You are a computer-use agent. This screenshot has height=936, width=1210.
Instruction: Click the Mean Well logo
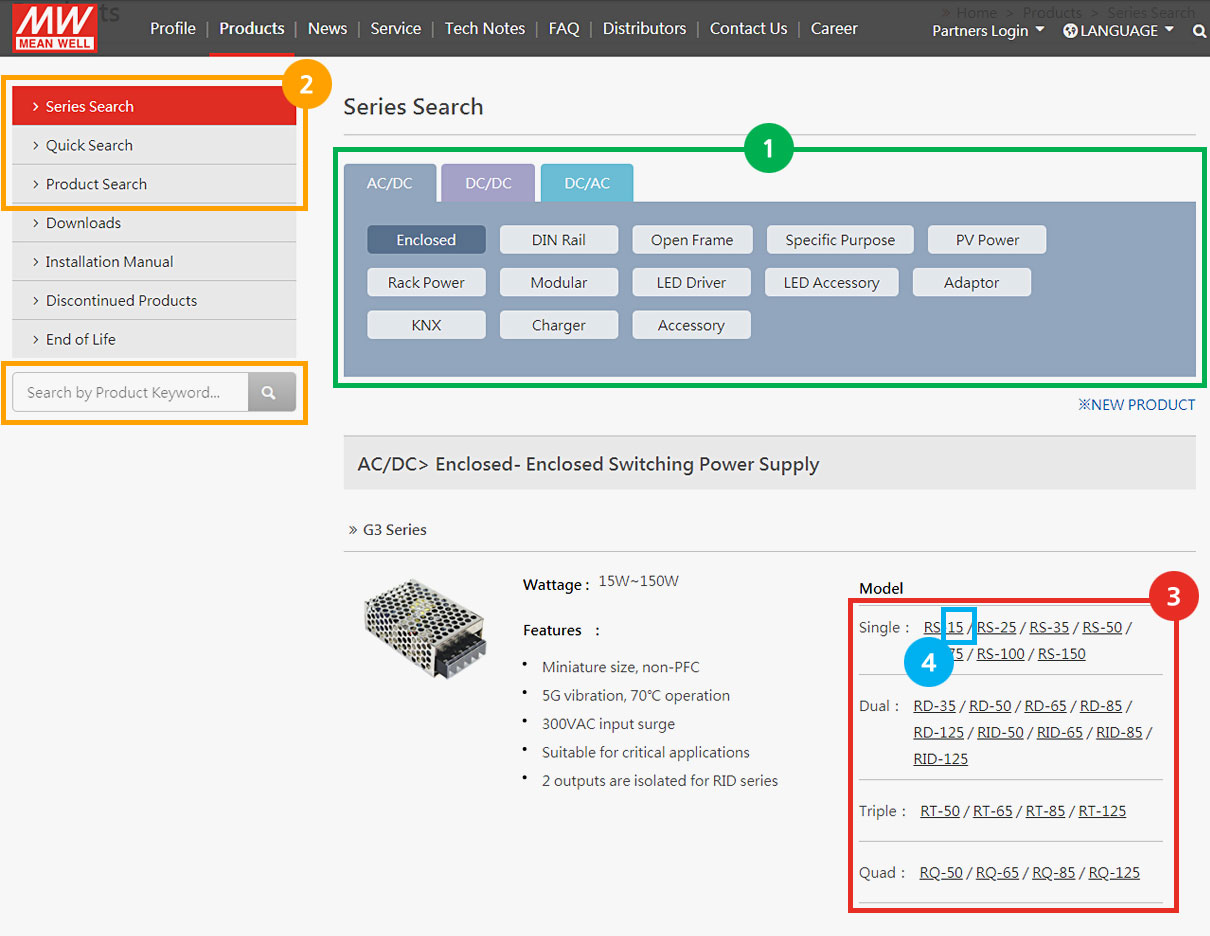click(x=55, y=27)
